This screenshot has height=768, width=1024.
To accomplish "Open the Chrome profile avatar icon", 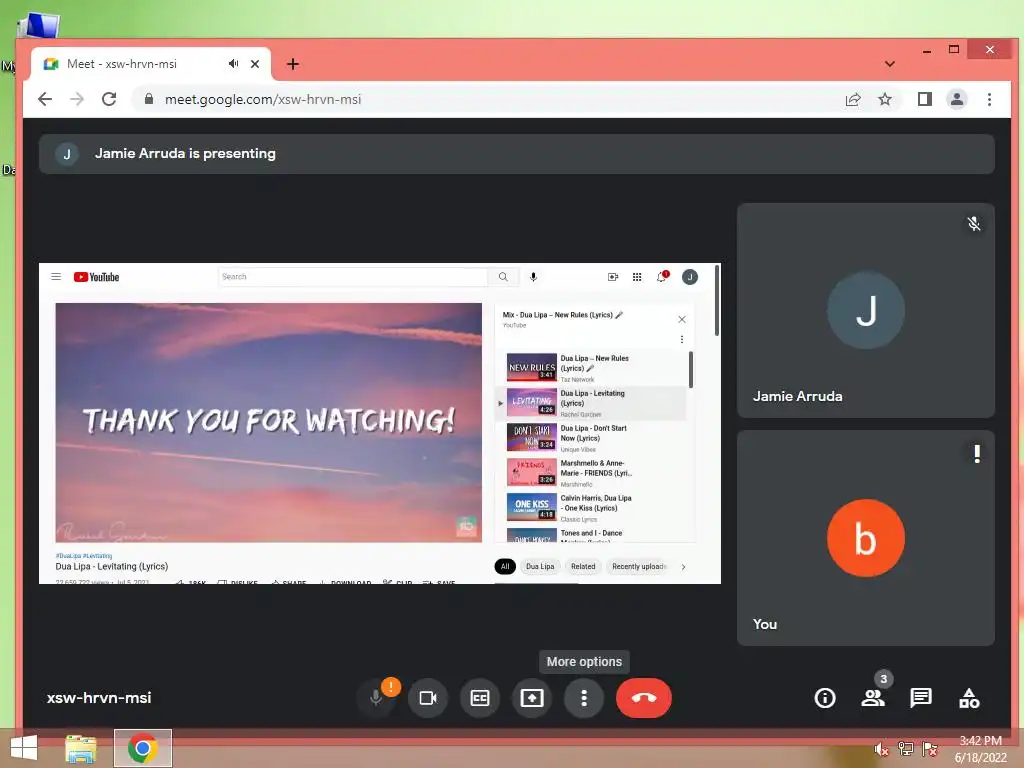I will (957, 99).
